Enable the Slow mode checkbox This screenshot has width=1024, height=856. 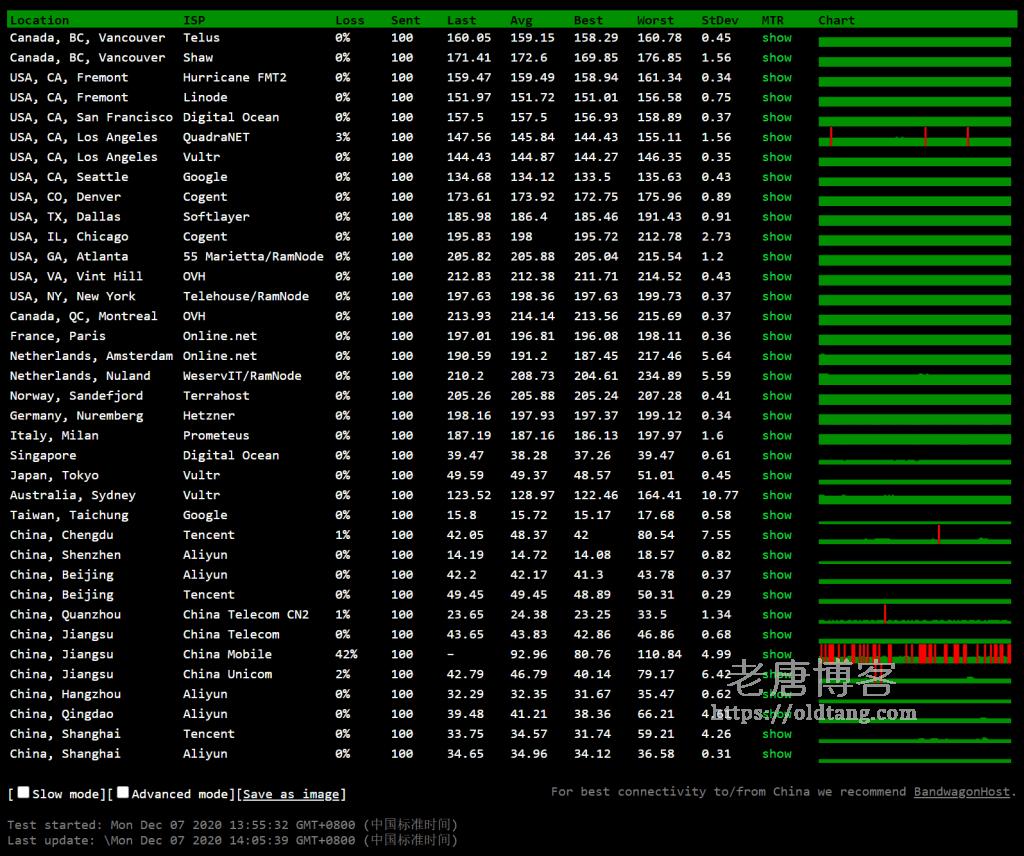pyautogui.click(x=23, y=792)
